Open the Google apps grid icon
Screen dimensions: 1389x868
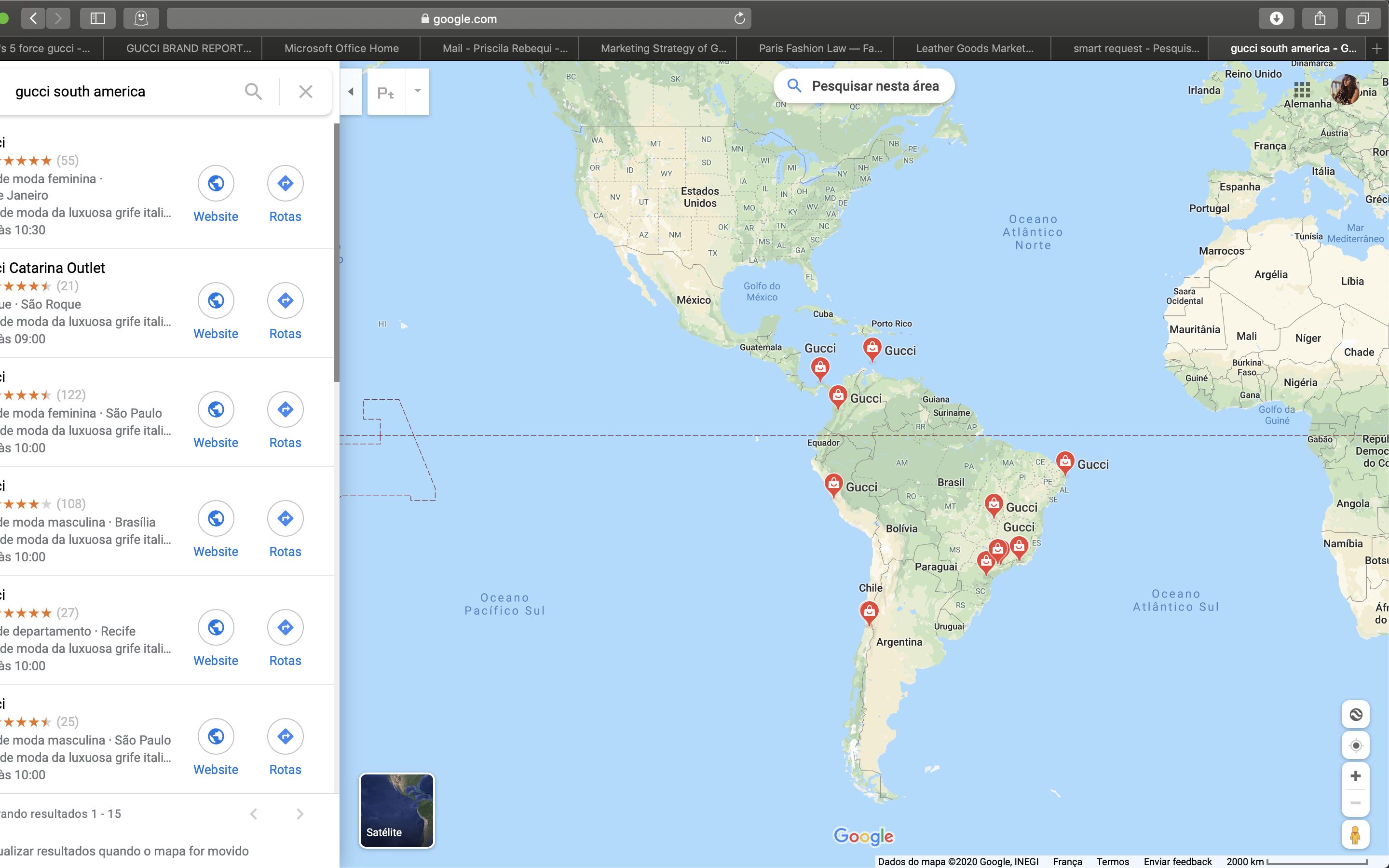point(1302,90)
